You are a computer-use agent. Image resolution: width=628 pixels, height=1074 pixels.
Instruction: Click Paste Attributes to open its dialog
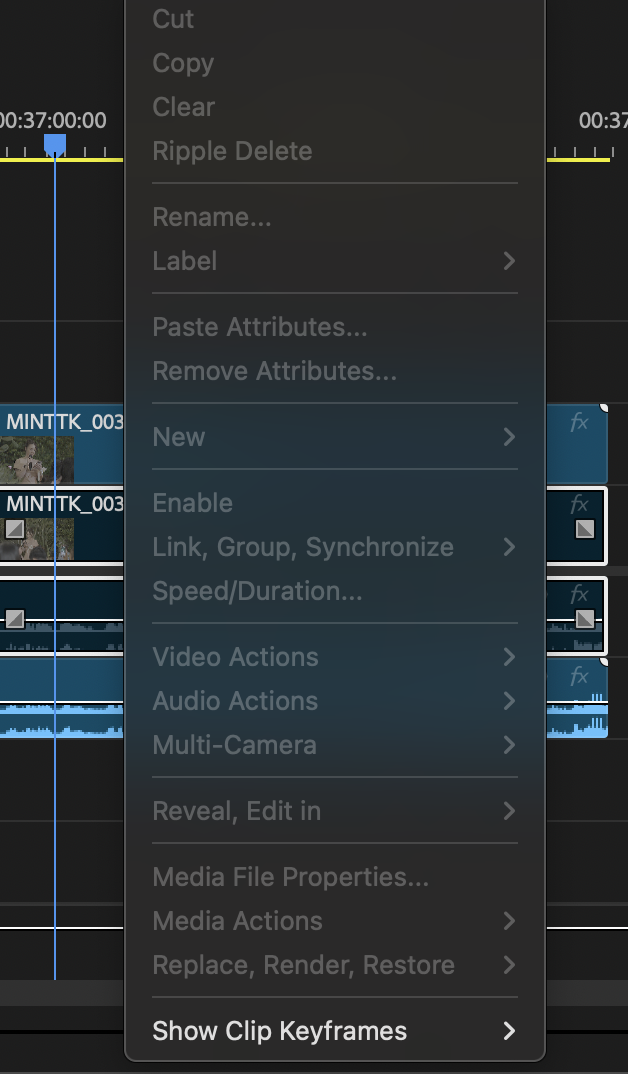[258, 327]
